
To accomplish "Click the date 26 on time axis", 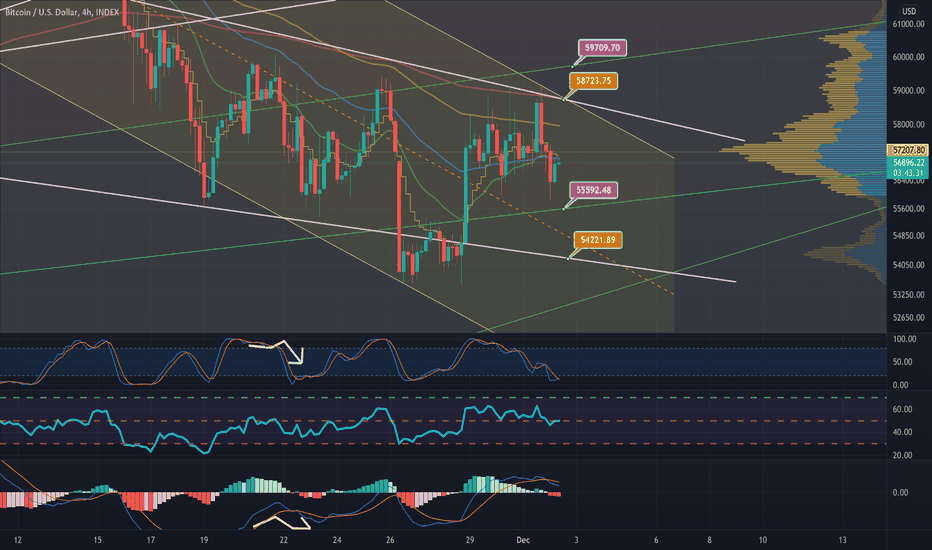I will pyautogui.click(x=390, y=540).
